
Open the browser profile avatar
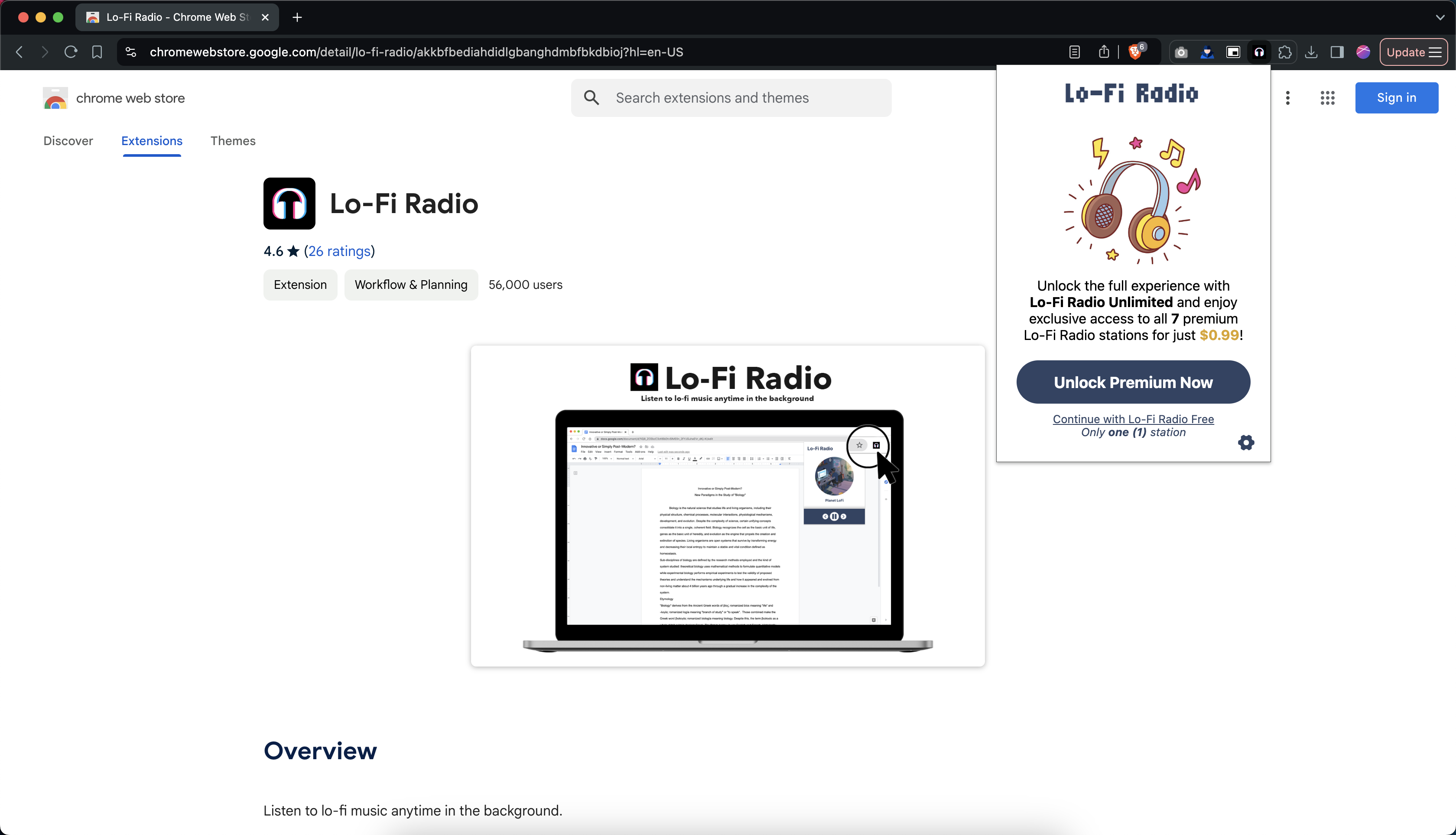[x=1363, y=52]
